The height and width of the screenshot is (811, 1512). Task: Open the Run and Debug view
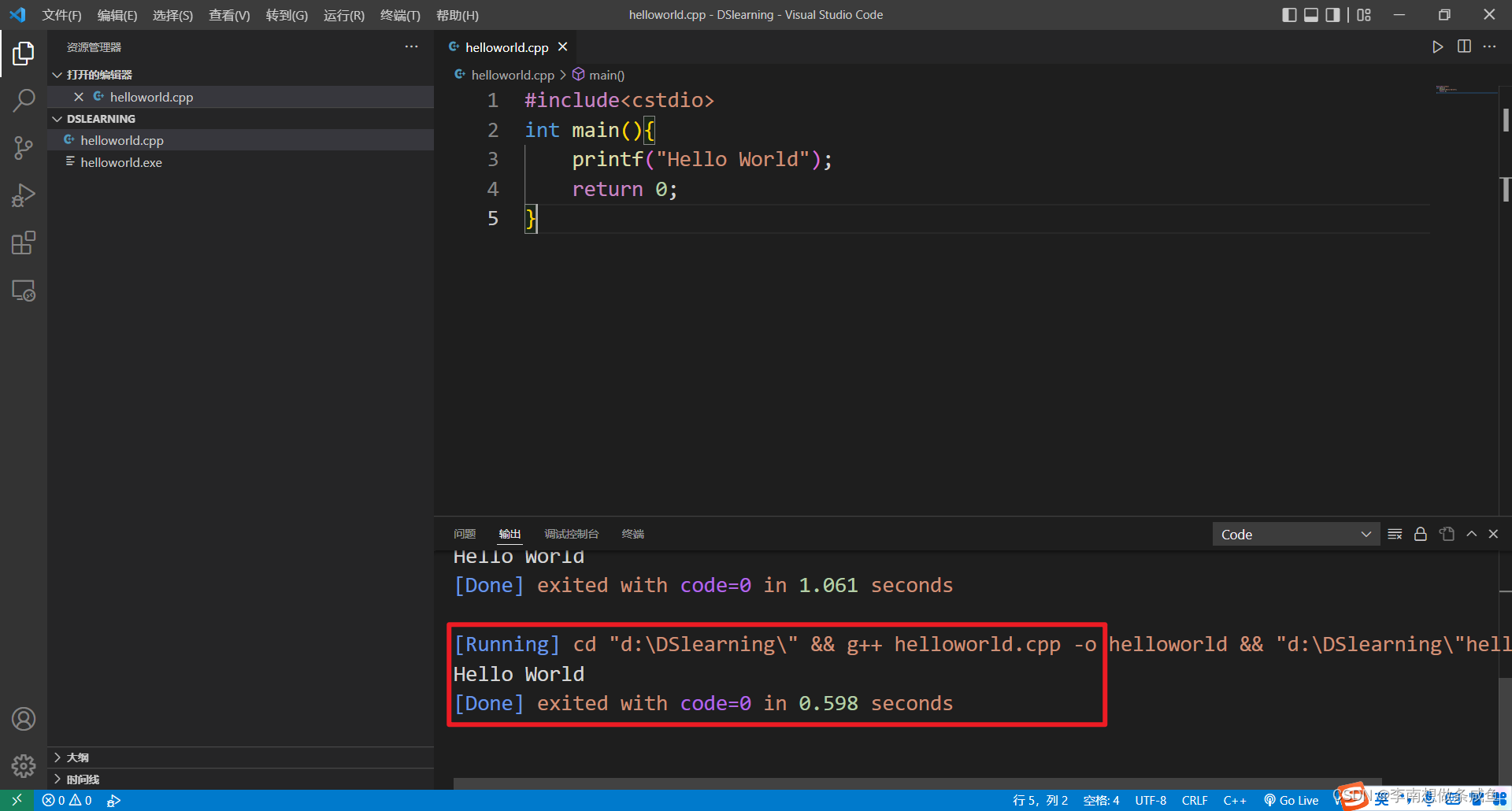coord(24,195)
